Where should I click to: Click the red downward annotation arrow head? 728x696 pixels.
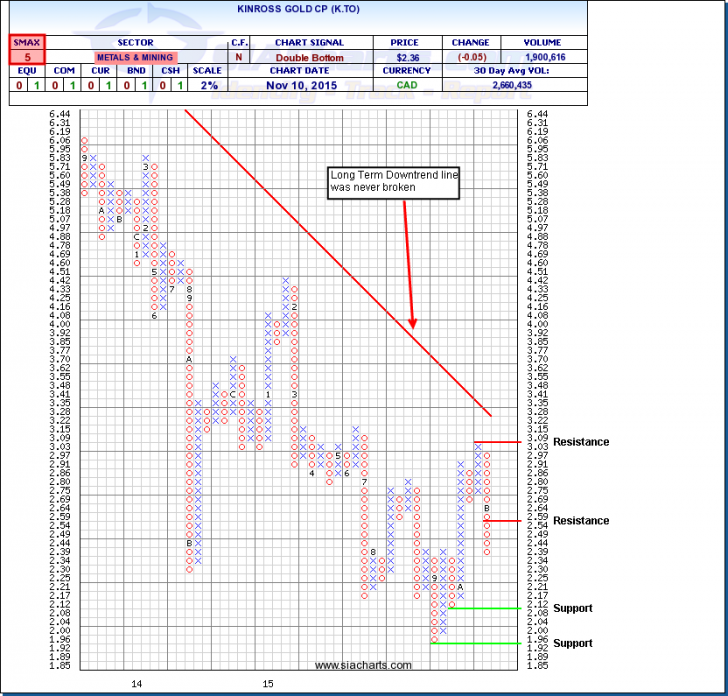coord(412,322)
